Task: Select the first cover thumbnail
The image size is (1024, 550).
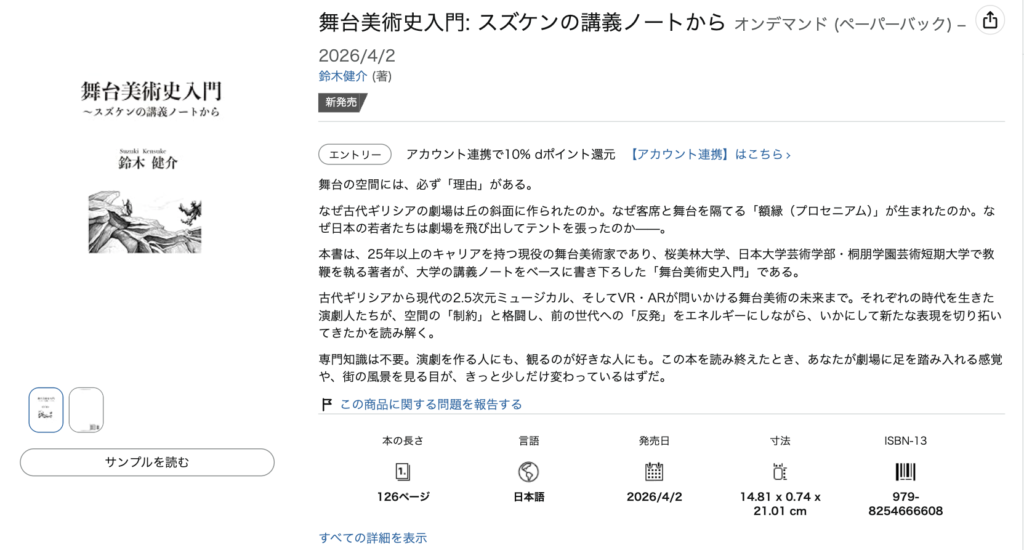Action: click(x=46, y=410)
